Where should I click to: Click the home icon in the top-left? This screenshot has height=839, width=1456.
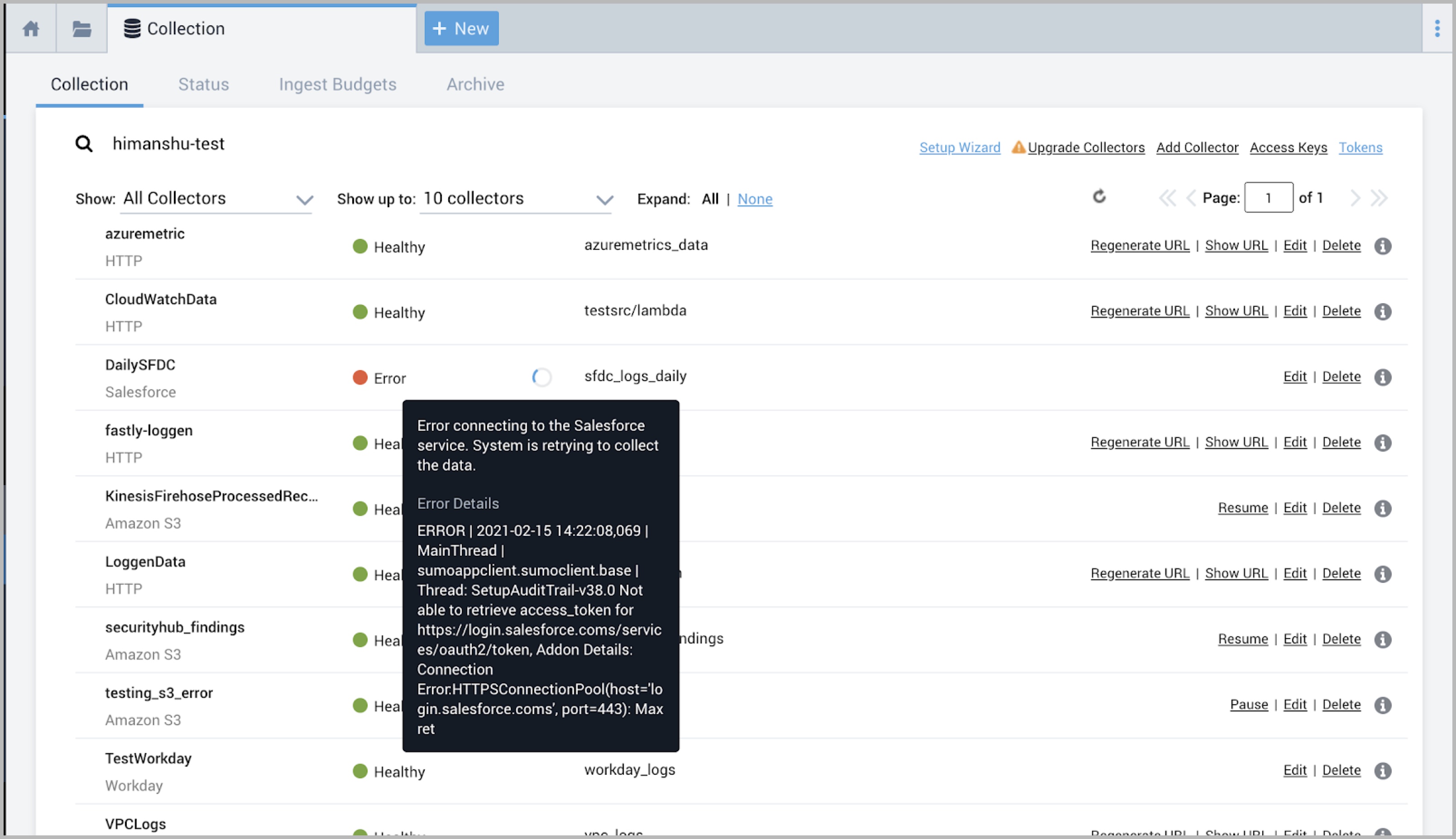point(30,27)
